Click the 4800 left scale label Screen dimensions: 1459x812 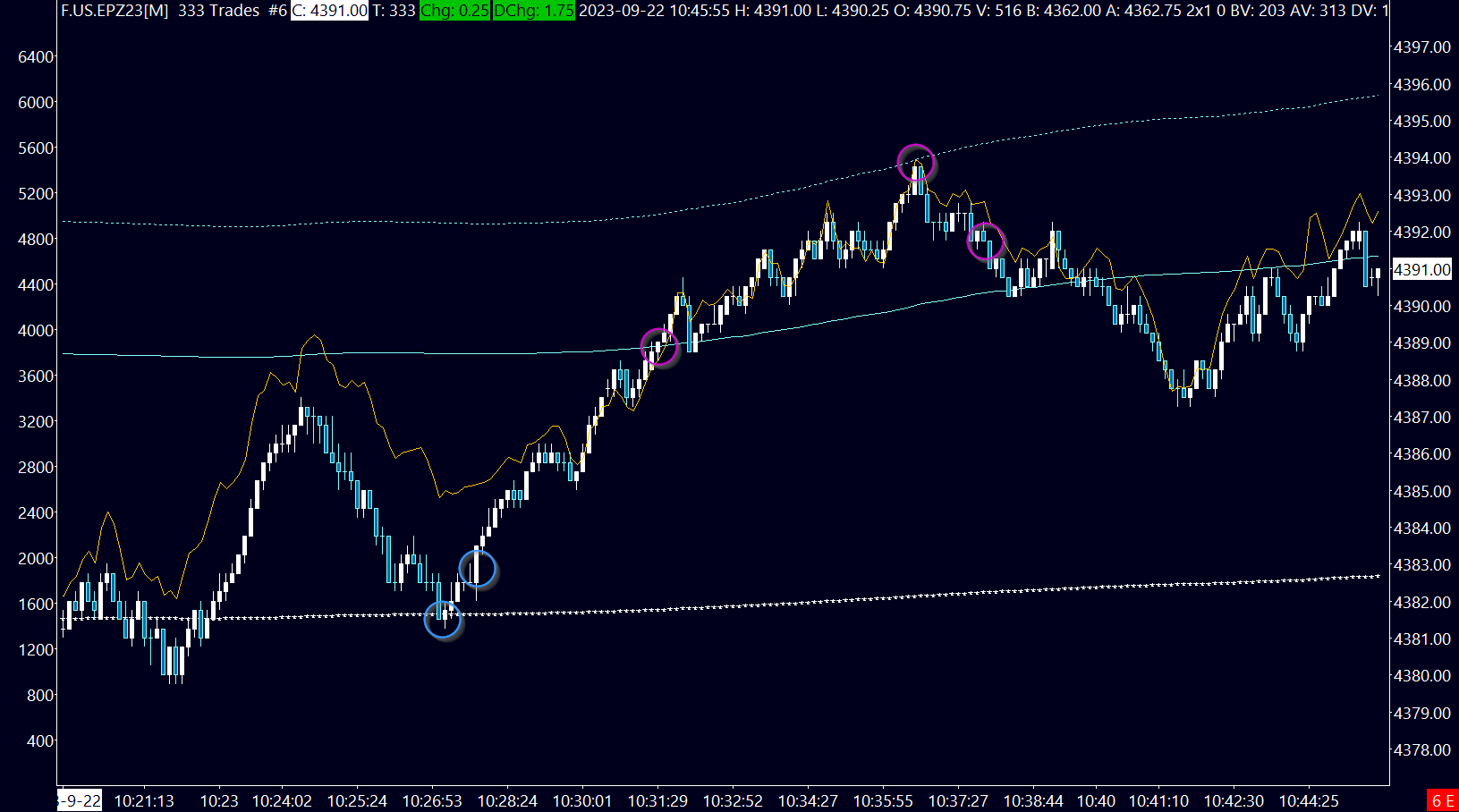[x=36, y=240]
